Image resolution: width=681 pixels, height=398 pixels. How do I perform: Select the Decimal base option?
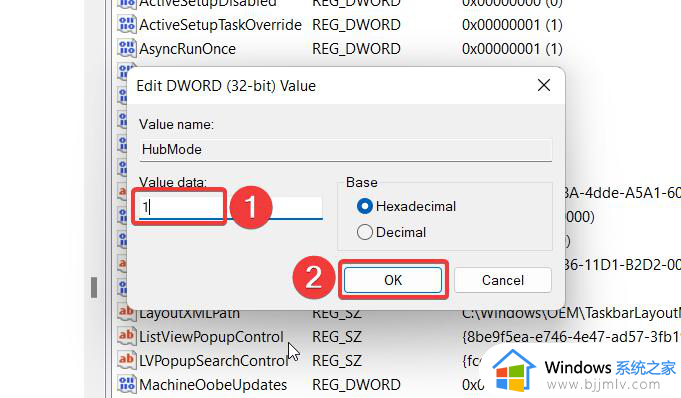click(391, 232)
